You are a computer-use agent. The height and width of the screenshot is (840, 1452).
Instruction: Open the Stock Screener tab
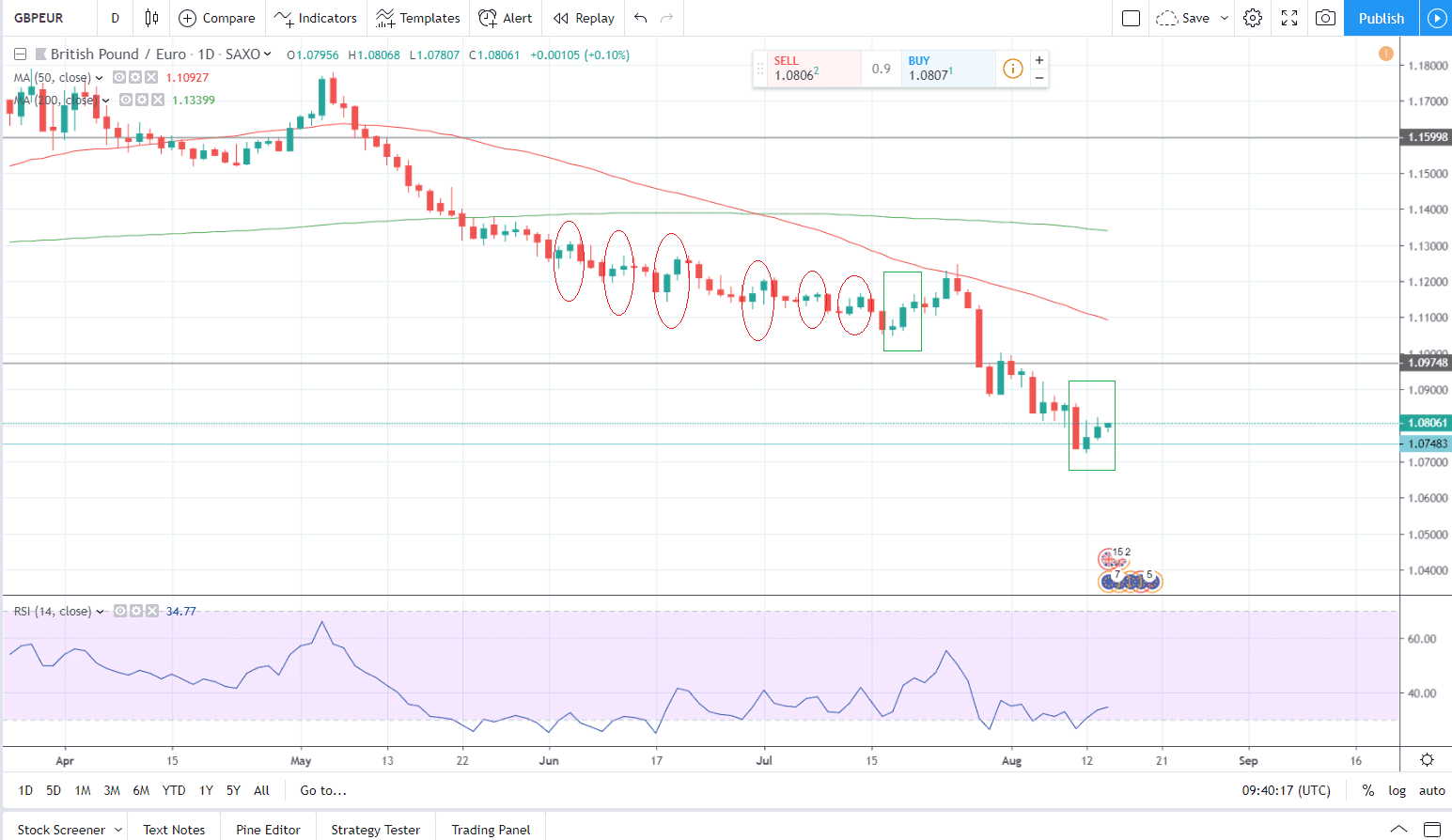(x=61, y=830)
